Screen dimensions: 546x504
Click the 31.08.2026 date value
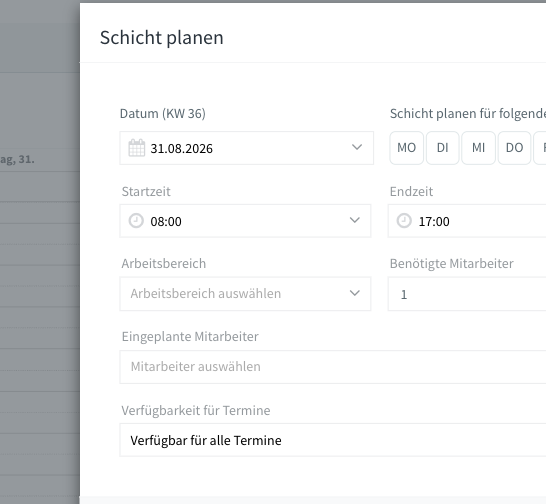(x=181, y=149)
